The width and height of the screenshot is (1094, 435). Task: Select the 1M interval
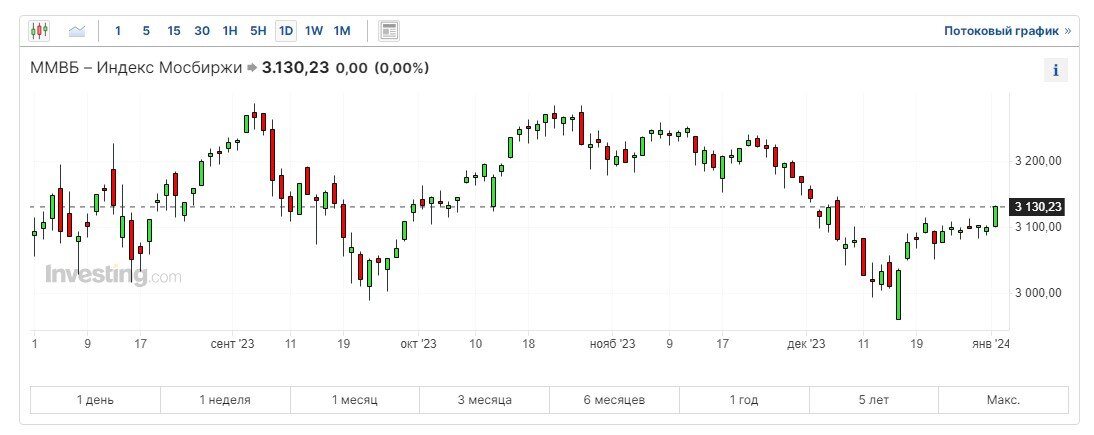[342, 31]
